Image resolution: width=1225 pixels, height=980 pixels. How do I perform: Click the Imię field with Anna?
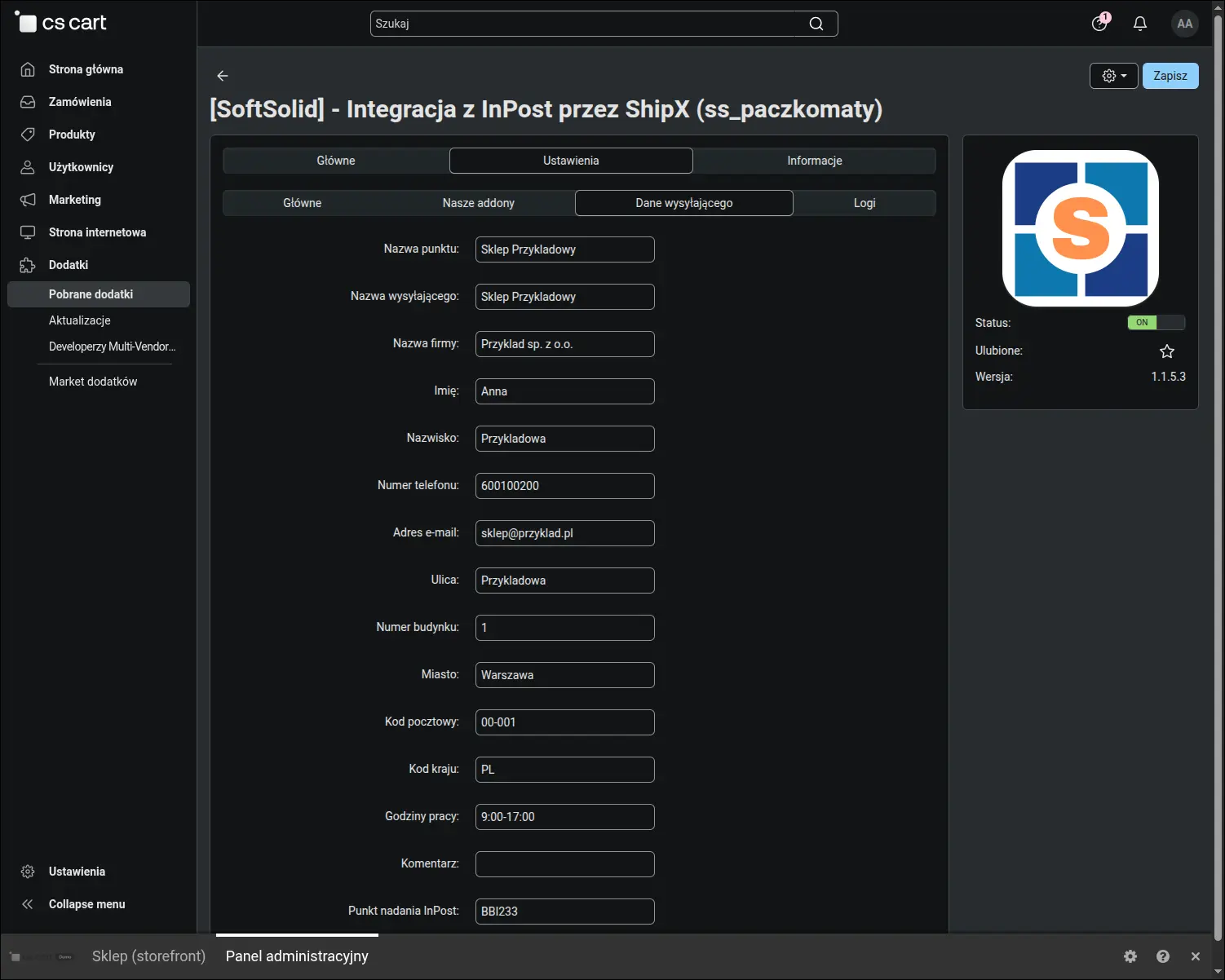click(x=565, y=391)
